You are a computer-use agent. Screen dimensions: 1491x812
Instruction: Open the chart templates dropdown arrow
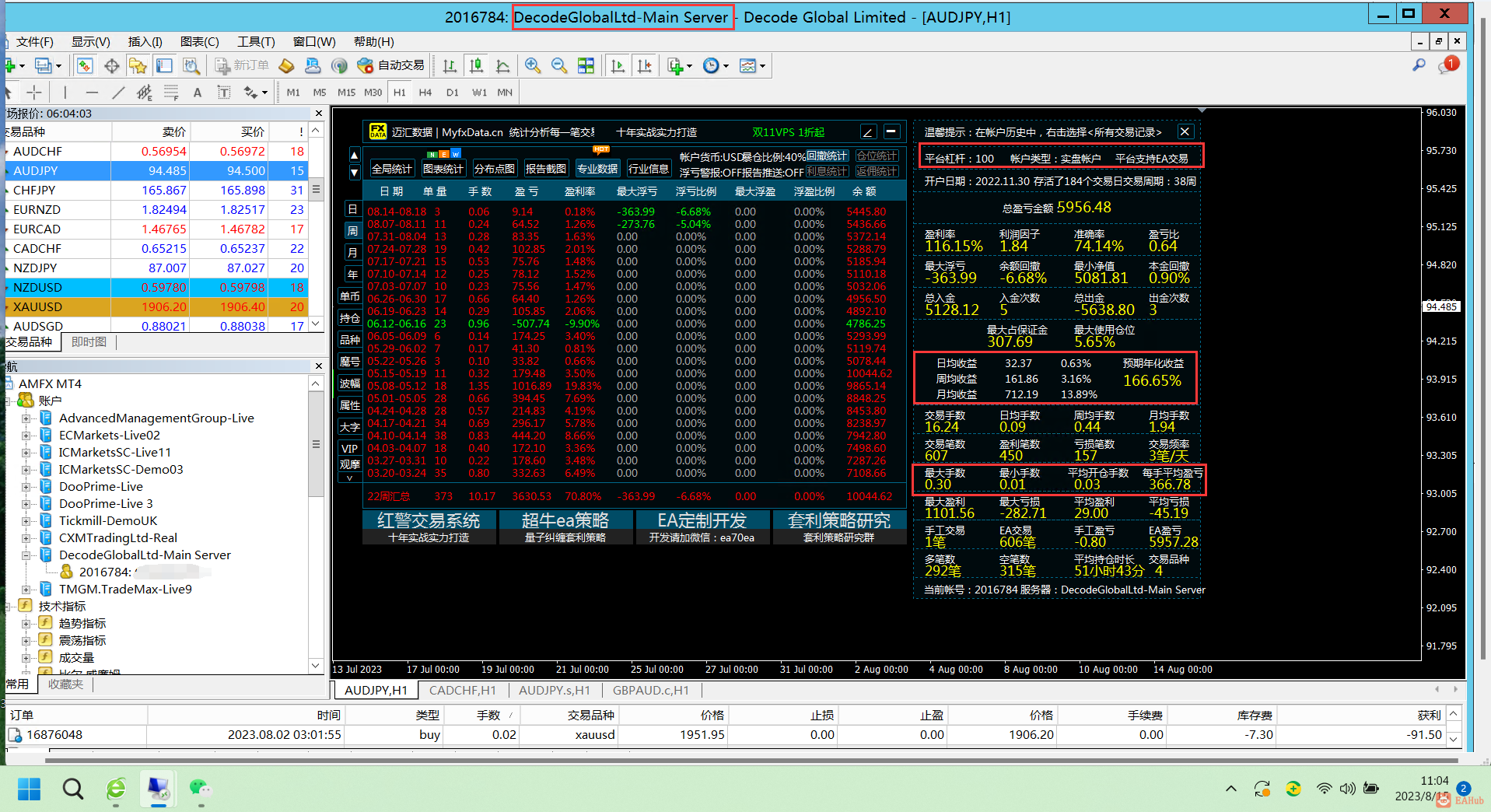click(763, 66)
